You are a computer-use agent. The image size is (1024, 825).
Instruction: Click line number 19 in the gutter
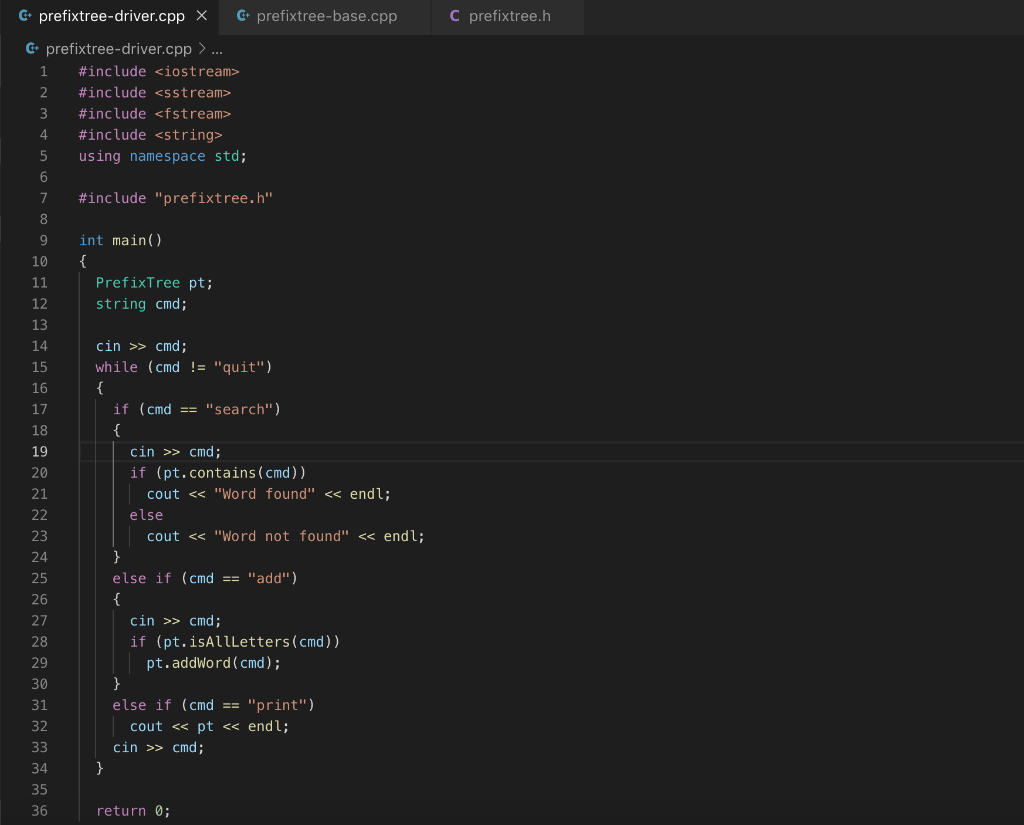pos(39,451)
